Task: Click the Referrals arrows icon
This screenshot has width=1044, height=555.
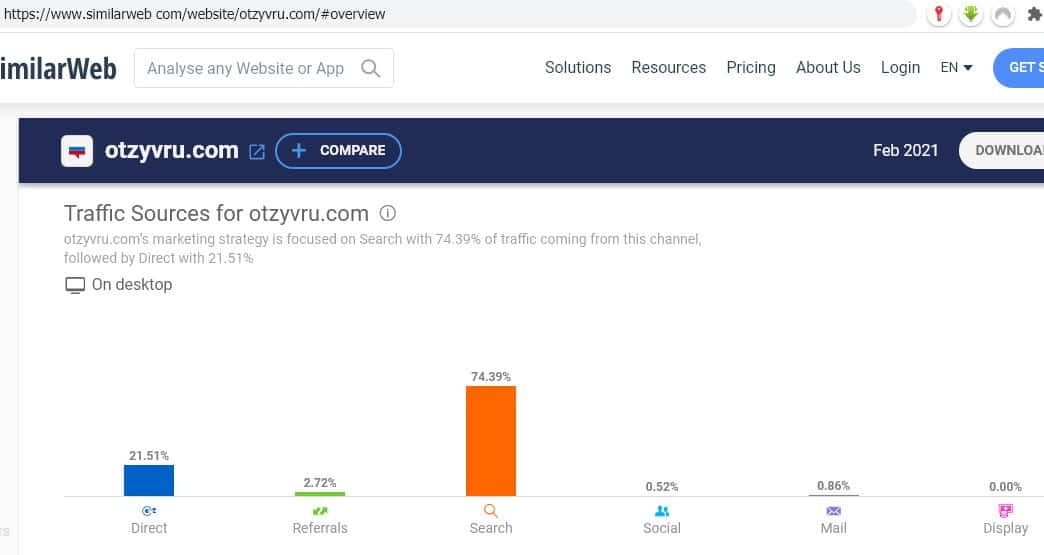Action: pyautogui.click(x=320, y=510)
